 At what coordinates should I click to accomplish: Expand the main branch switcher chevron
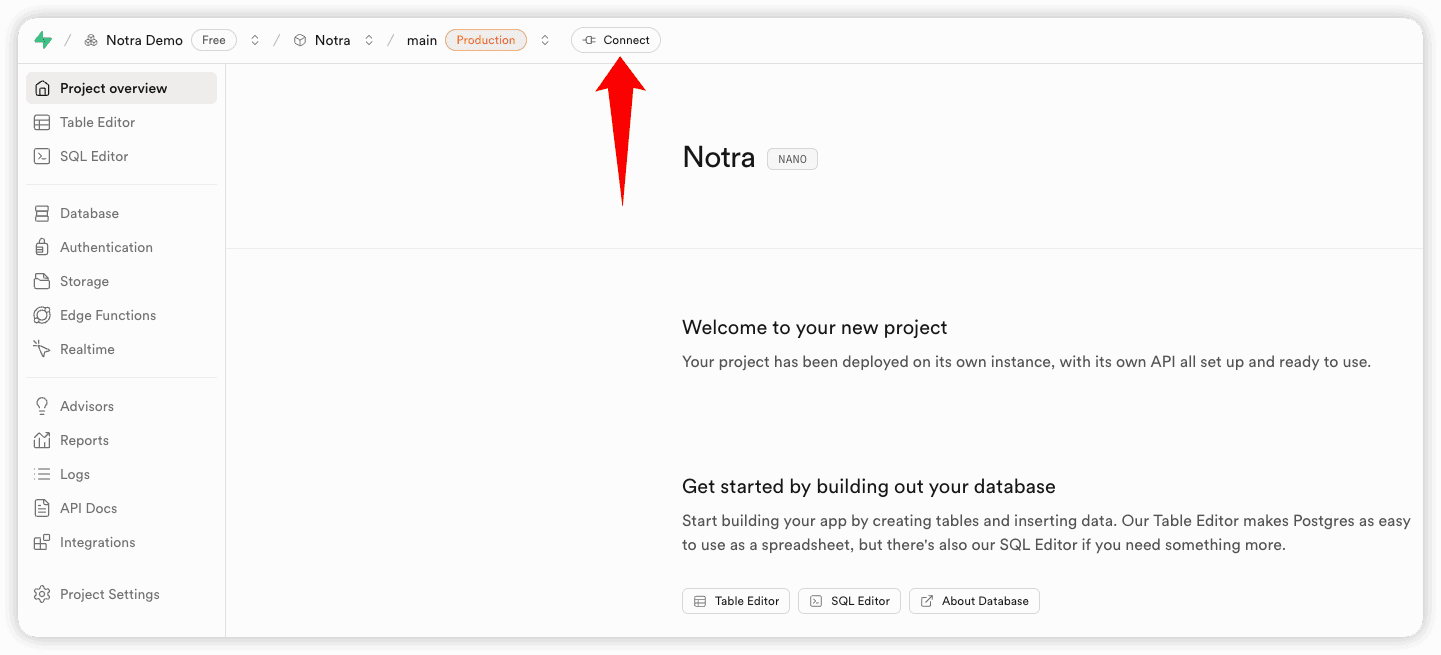(x=545, y=41)
